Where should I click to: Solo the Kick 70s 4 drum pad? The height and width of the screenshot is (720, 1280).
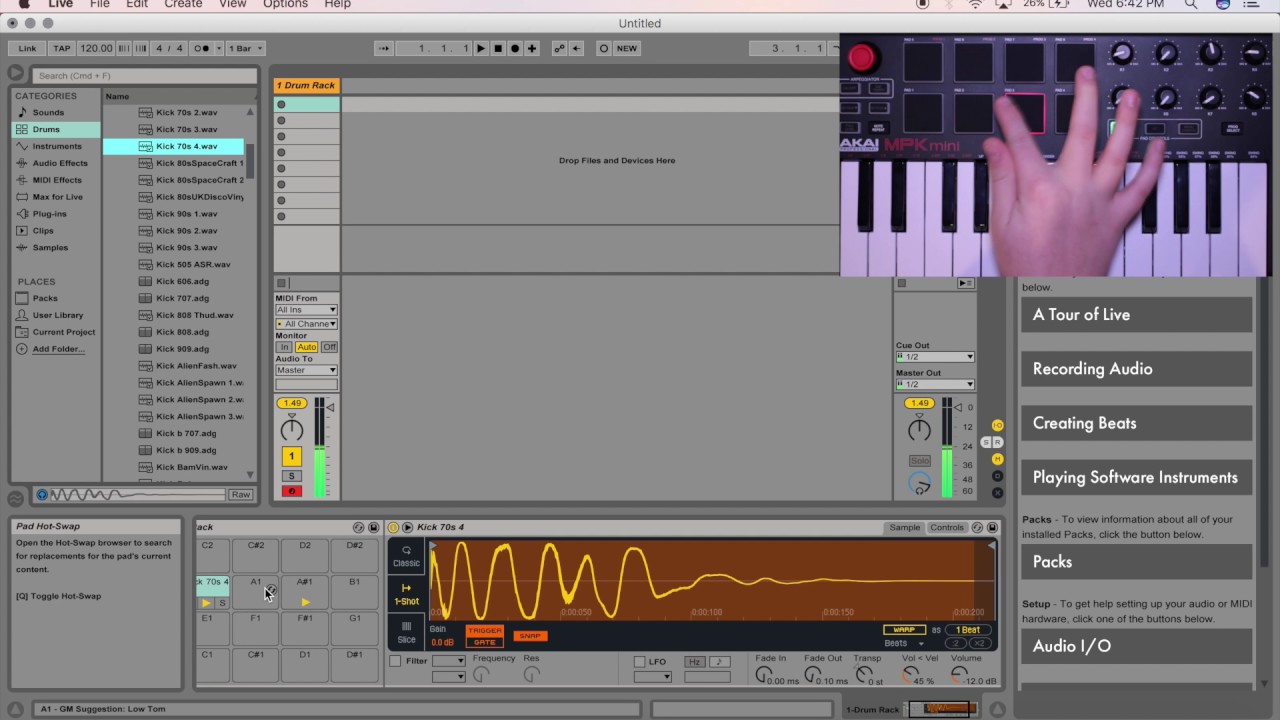pos(222,603)
